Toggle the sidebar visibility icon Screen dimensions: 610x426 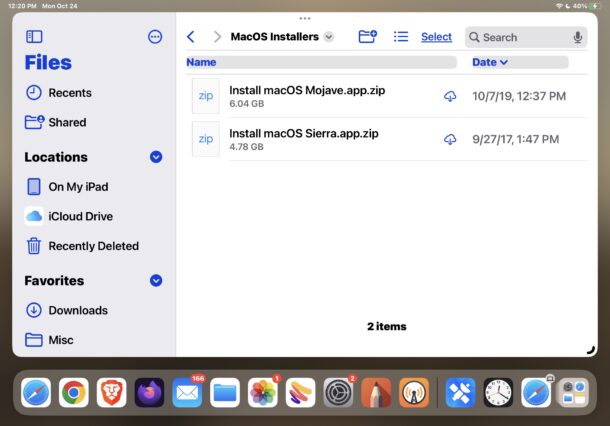pyautogui.click(x=34, y=37)
